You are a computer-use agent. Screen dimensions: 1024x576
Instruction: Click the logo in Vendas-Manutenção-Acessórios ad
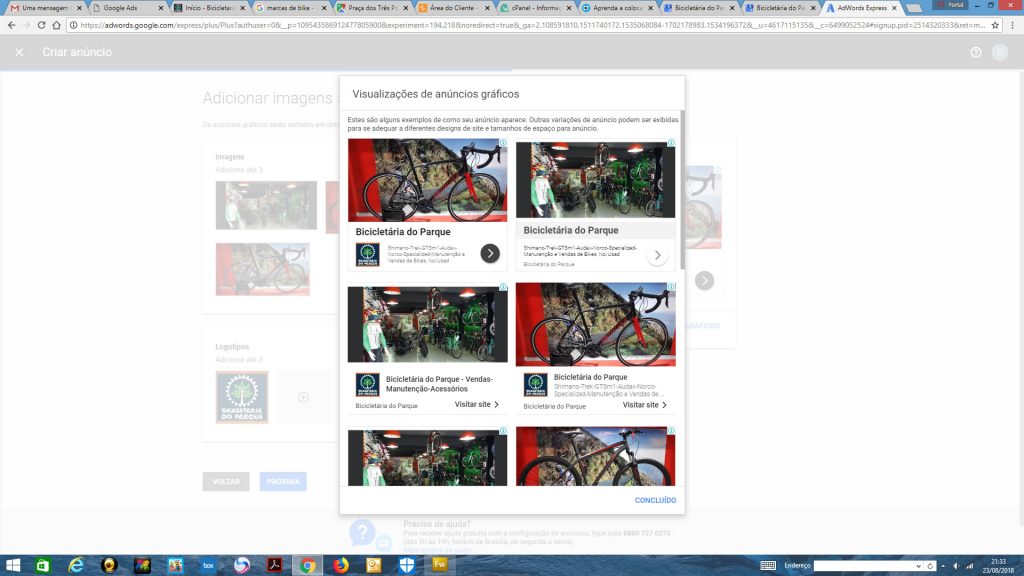point(368,384)
